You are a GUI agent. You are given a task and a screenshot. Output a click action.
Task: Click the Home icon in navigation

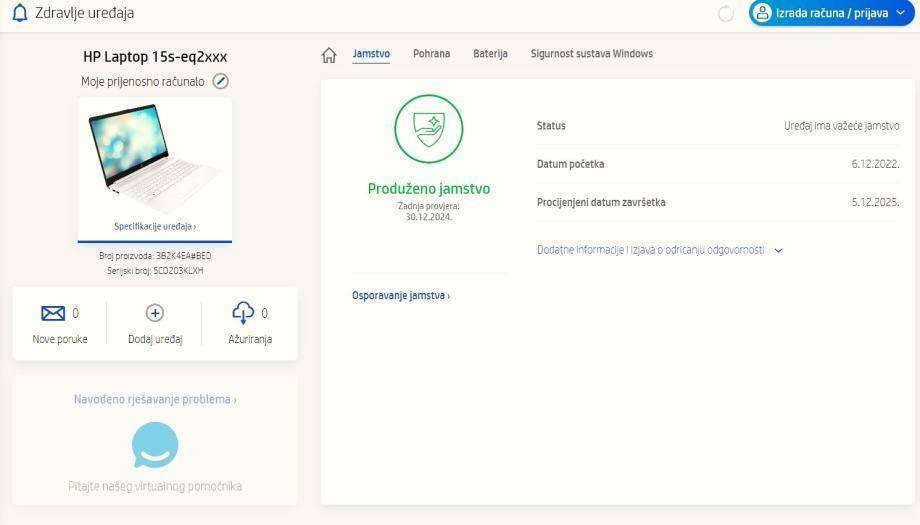point(329,55)
